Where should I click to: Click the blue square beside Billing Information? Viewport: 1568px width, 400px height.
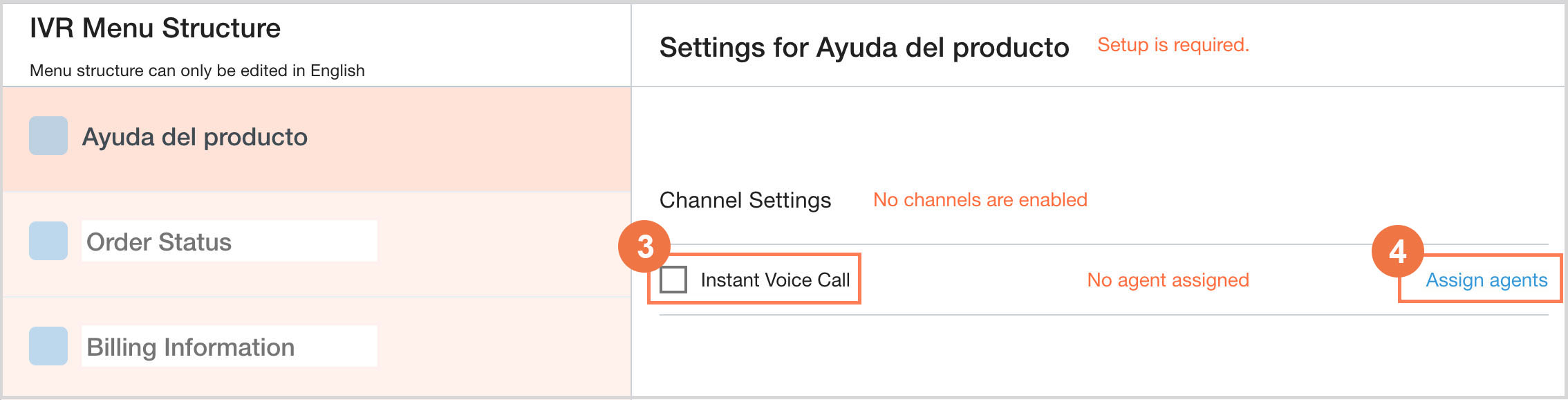48,346
